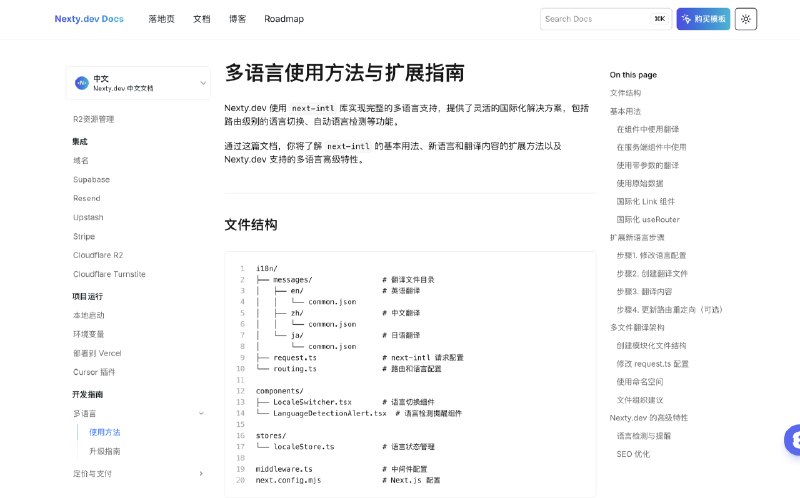800x498 pixels.
Task: Collapse the 多语言 sidebar section chevron
Action: pos(201,413)
